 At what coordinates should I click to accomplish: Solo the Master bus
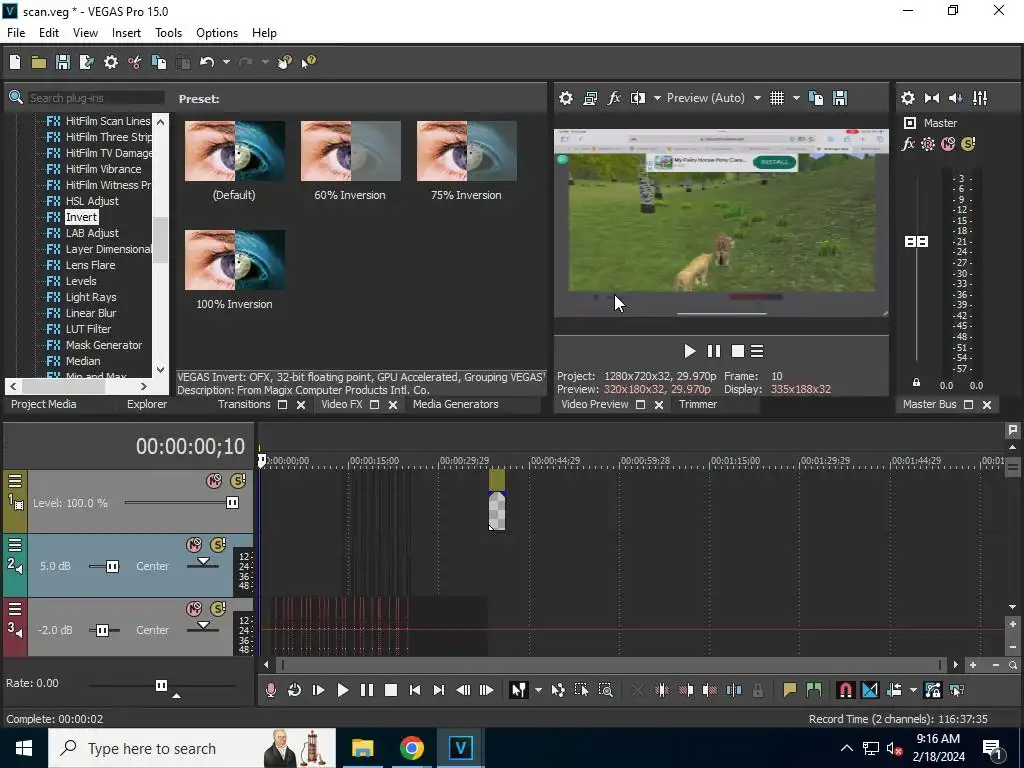pos(968,144)
